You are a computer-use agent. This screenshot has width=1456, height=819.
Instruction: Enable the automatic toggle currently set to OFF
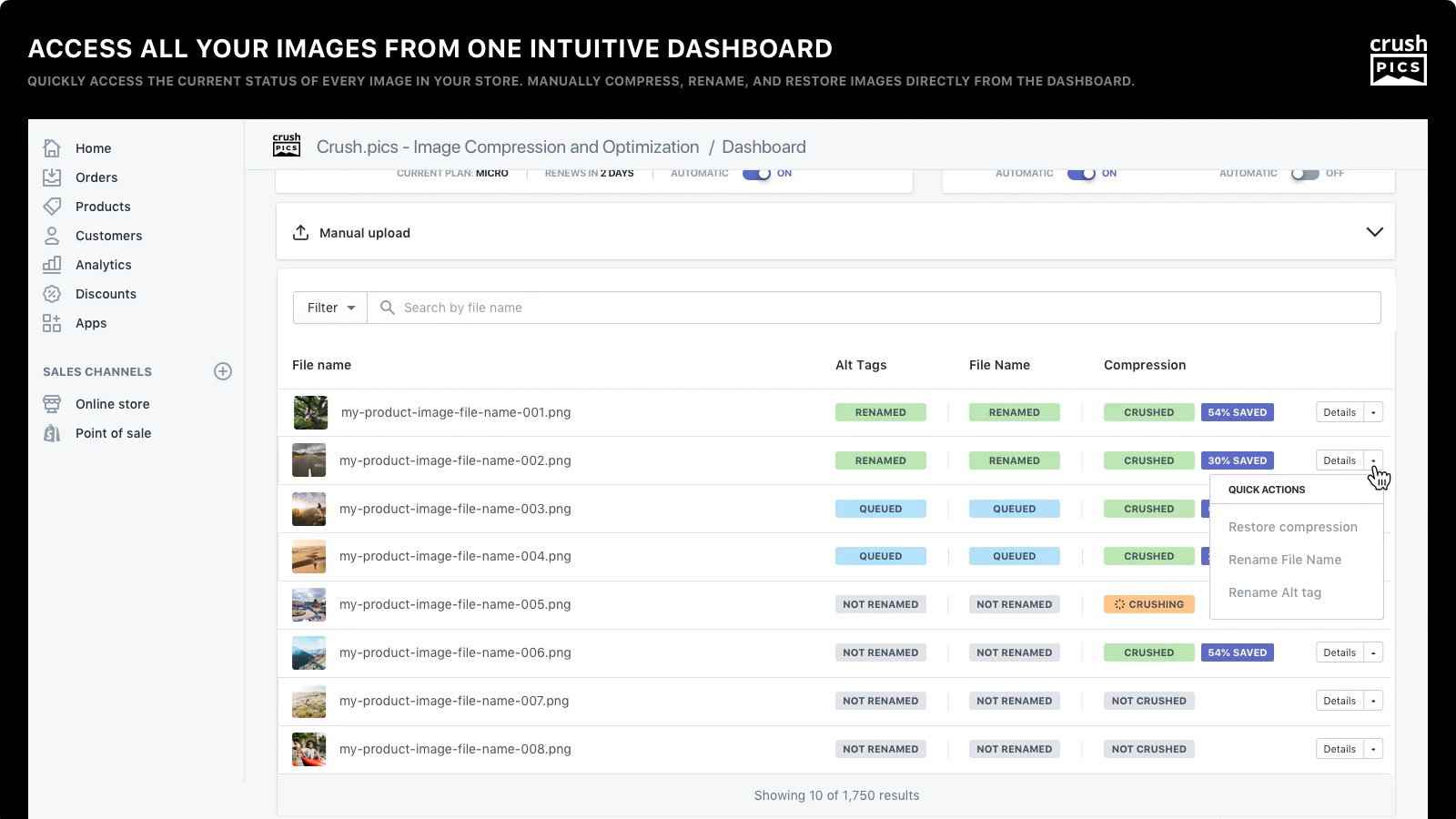[x=1304, y=174]
